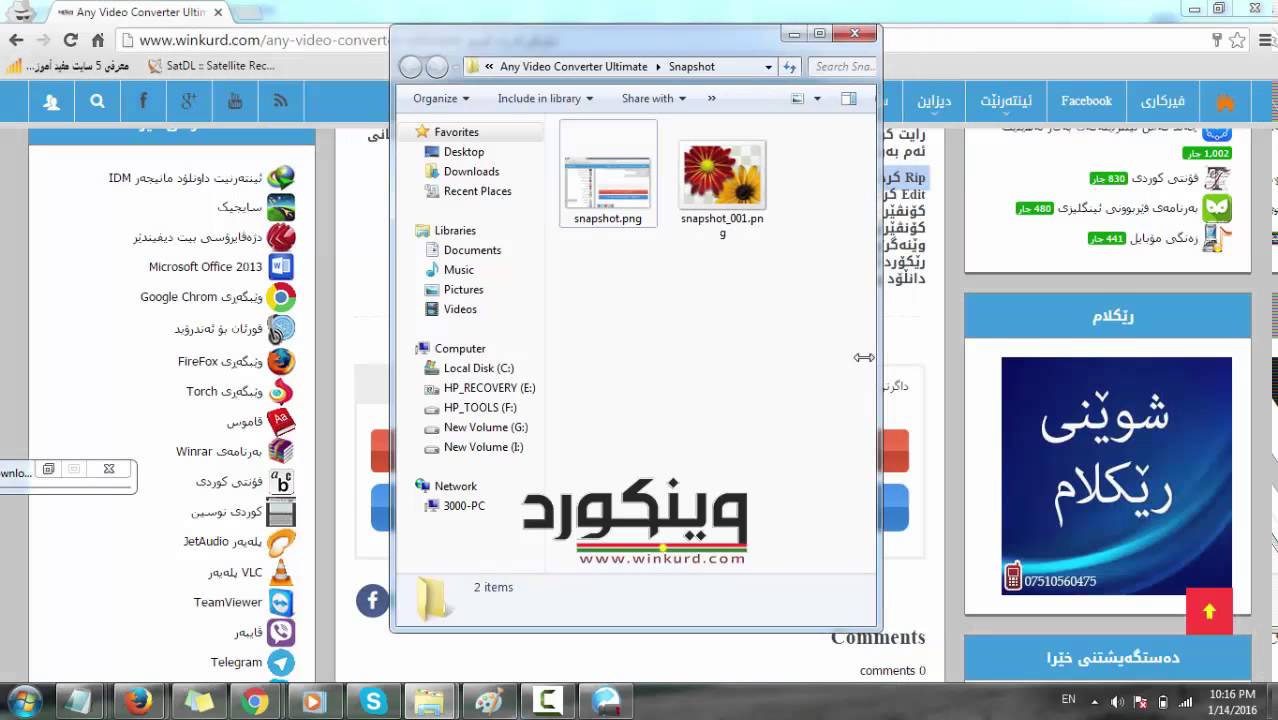
Task: Open Desktop in Favorites
Action: click(464, 152)
